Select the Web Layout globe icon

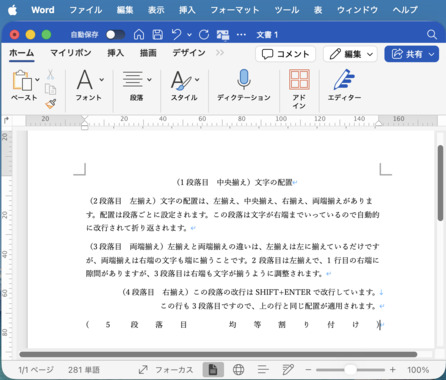pos(238,370)
